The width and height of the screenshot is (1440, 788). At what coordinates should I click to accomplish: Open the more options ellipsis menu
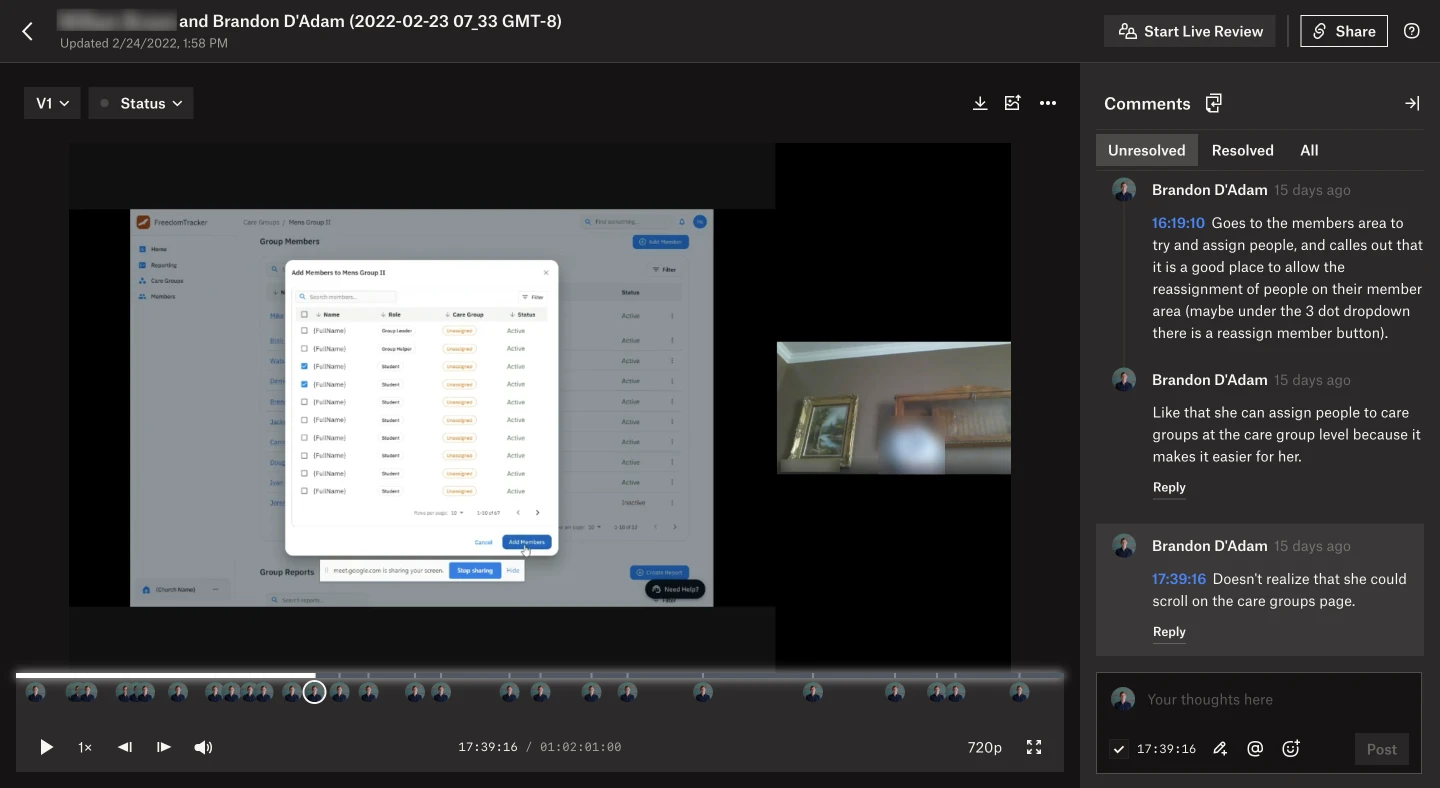pyautogui.click(x=1048, y=103)
